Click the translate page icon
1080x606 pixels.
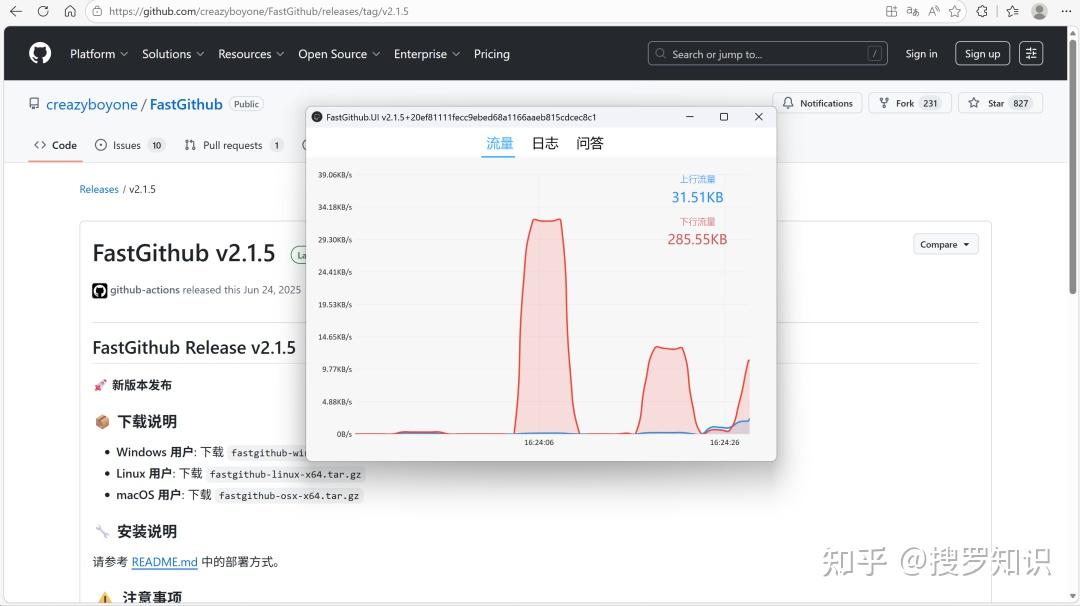coord(913,11)
